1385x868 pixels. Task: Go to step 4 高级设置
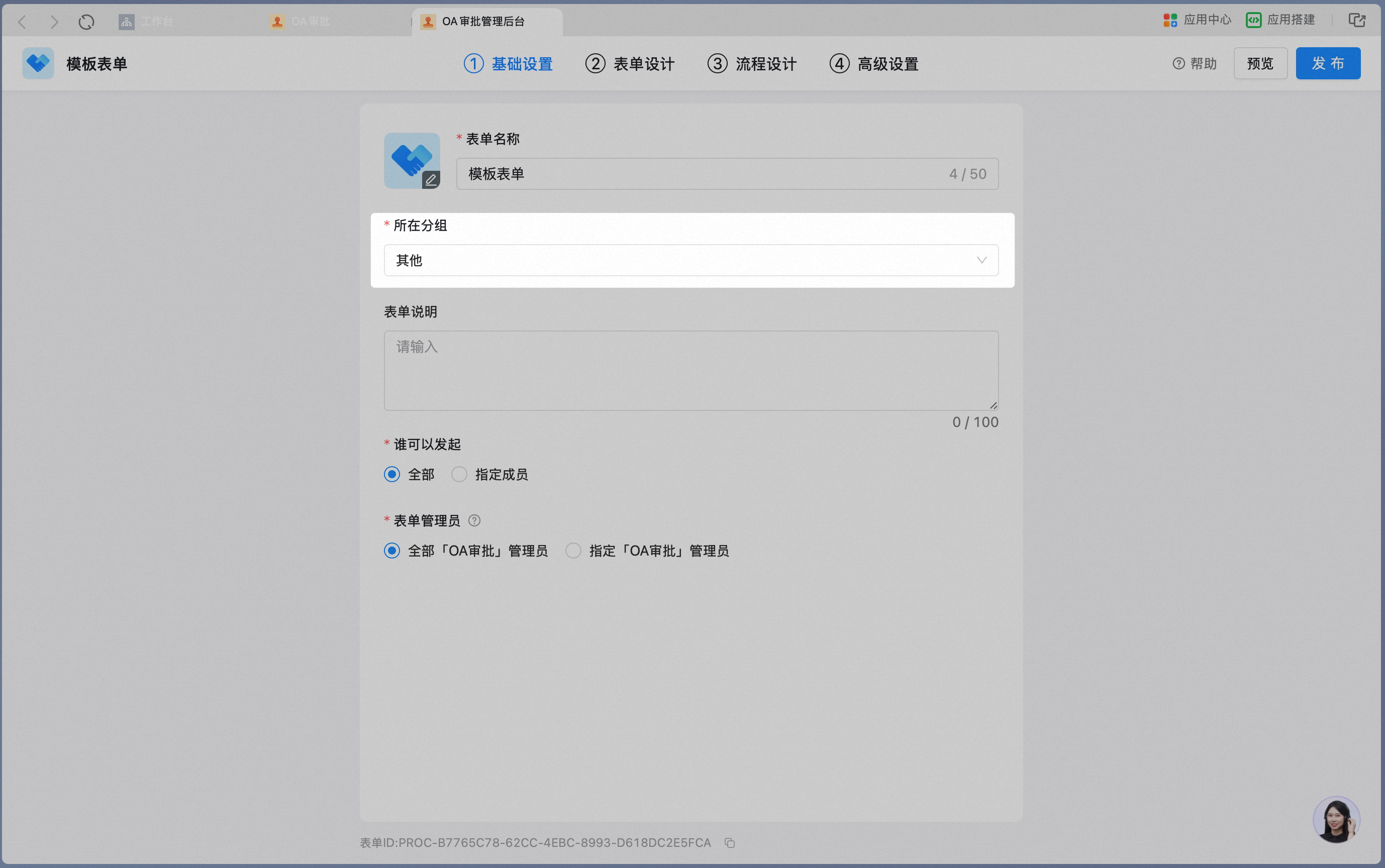pyautogui.click(x=874, y=64)
